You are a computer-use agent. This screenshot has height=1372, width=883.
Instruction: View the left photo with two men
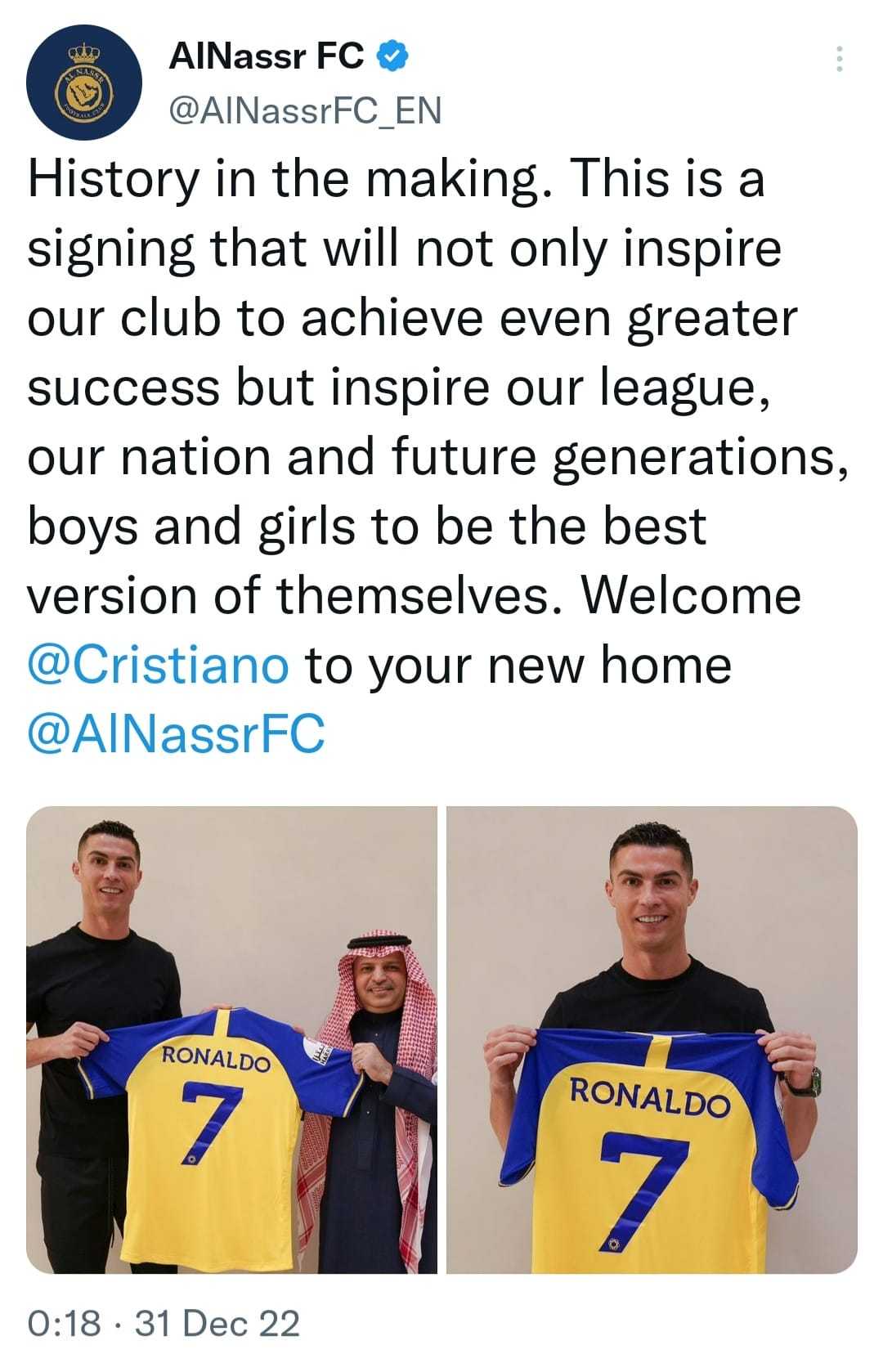(232, 1039)
